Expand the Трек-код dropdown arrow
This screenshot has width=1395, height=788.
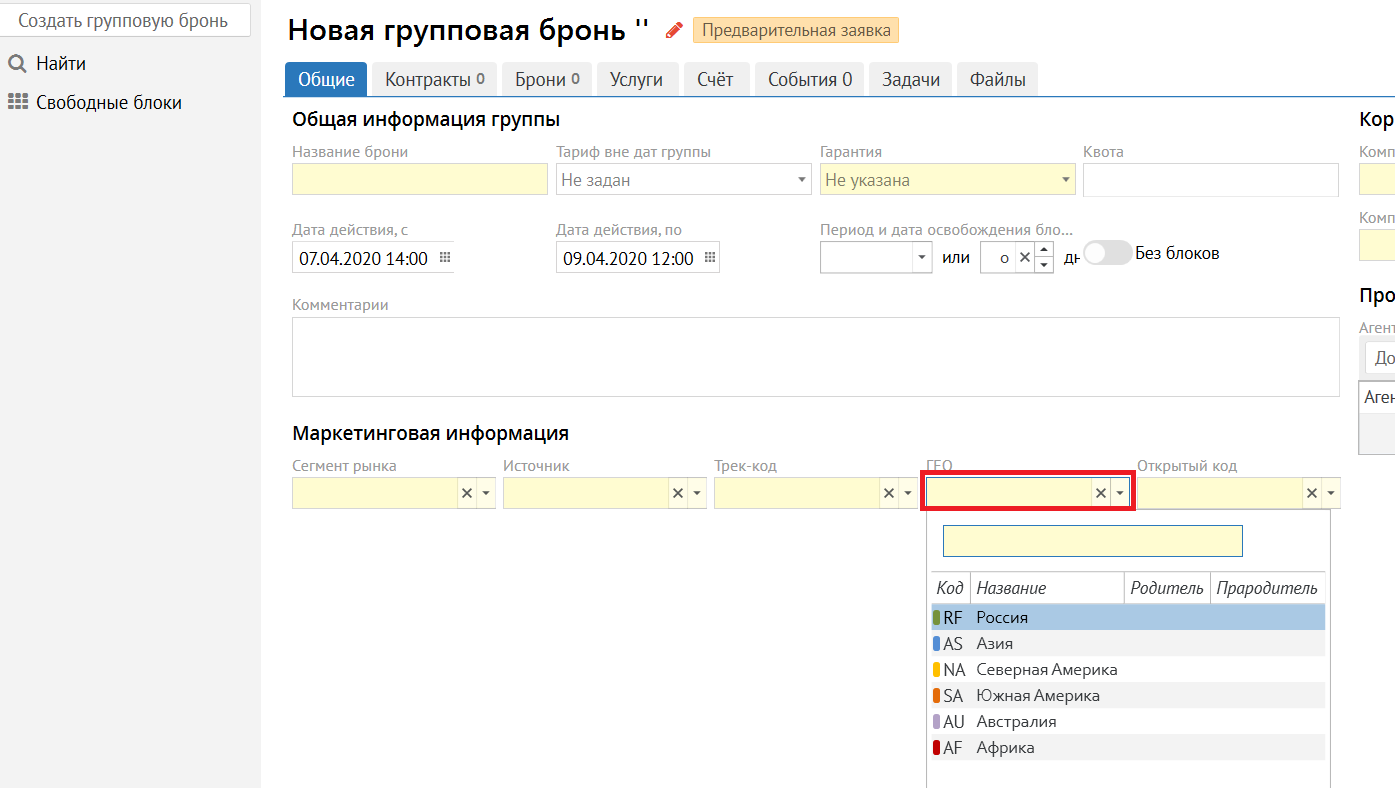[x=907, y=493]
